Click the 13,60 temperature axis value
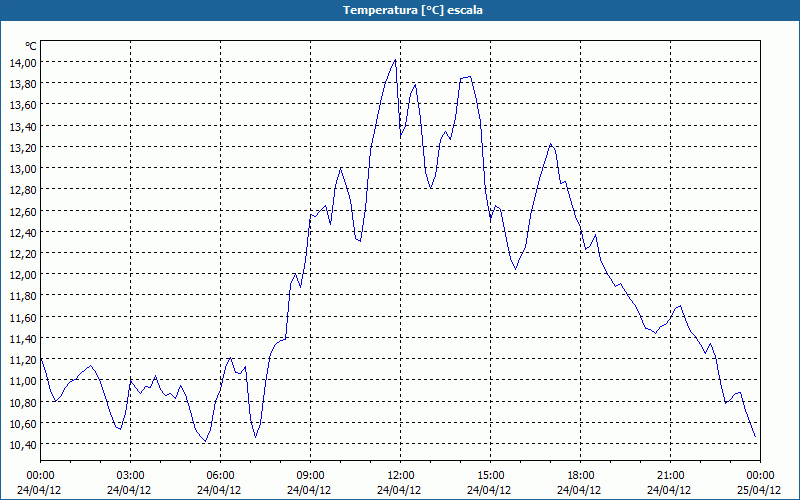The width and height of the screenshot is (800, 500). (23, 105)
